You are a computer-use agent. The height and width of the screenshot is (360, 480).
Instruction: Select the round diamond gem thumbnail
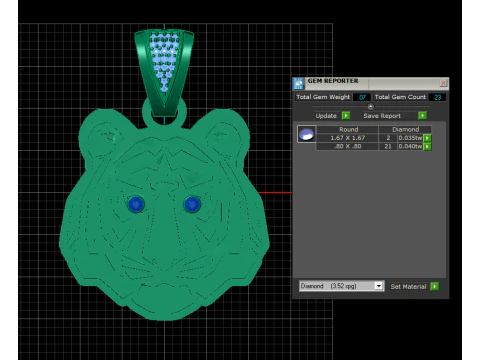(307, 134)
